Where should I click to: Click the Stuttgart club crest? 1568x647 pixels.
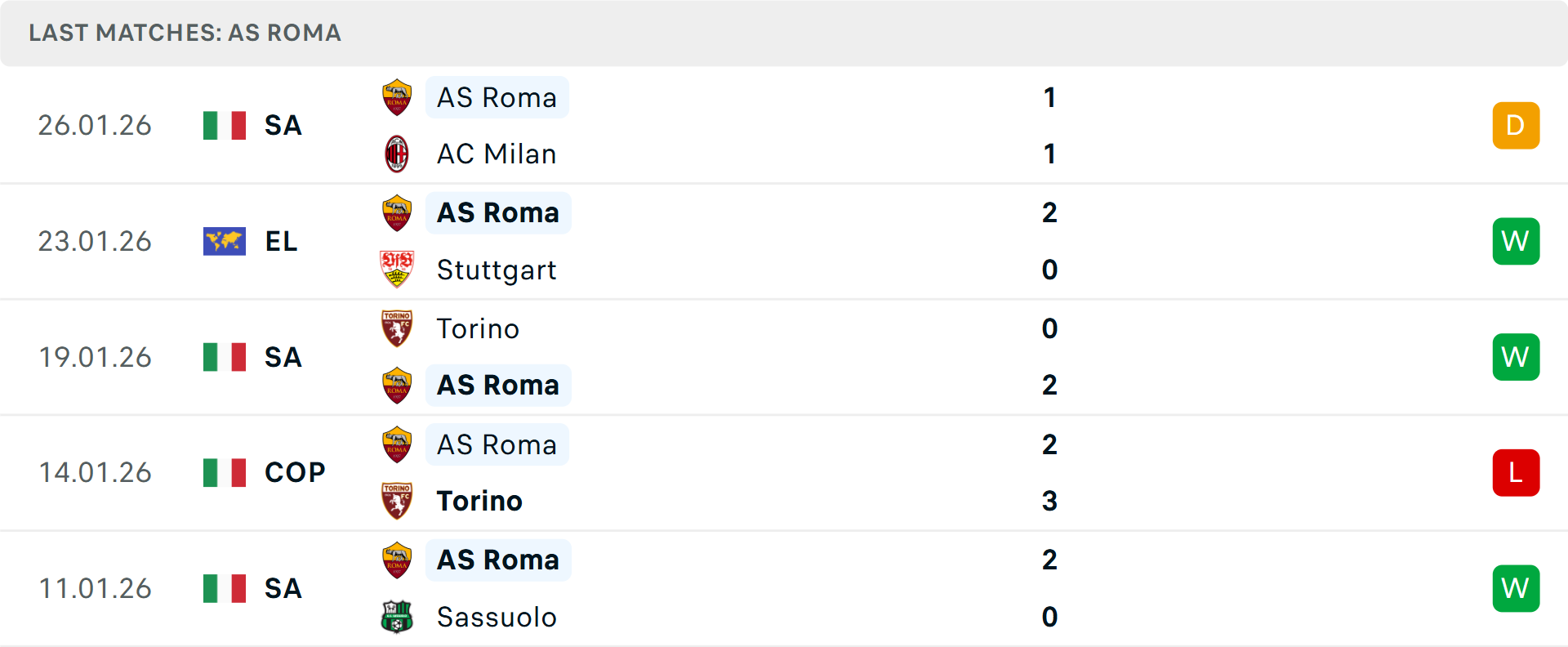397,270
